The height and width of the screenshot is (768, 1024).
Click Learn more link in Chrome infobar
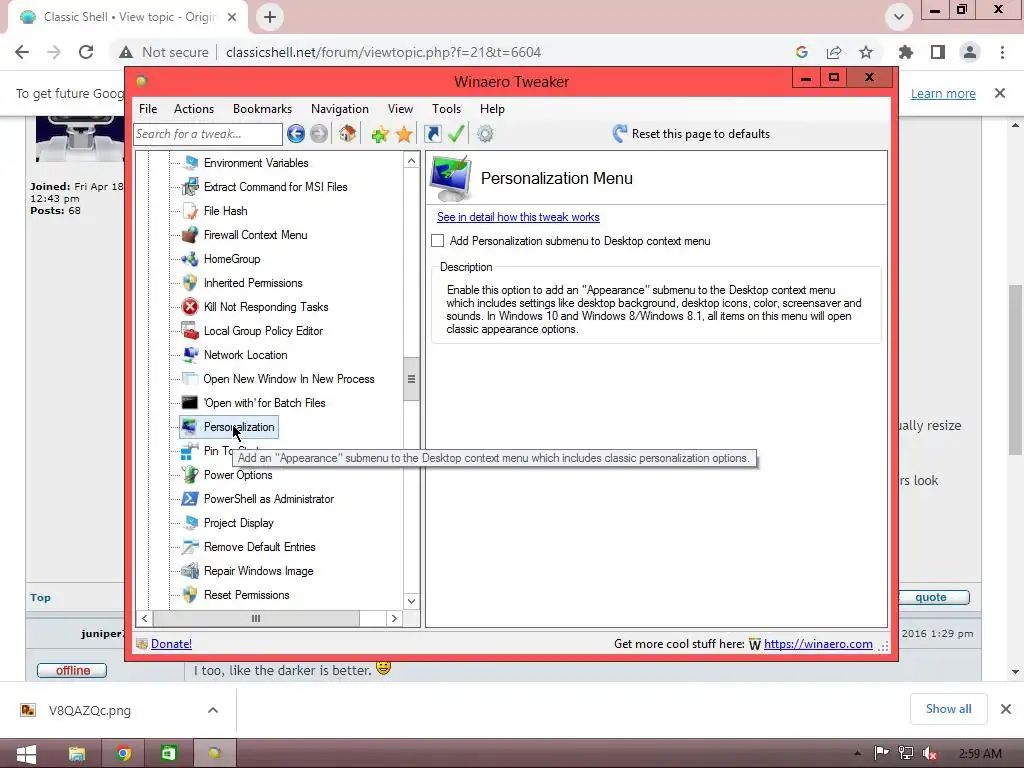coord(943,93)
